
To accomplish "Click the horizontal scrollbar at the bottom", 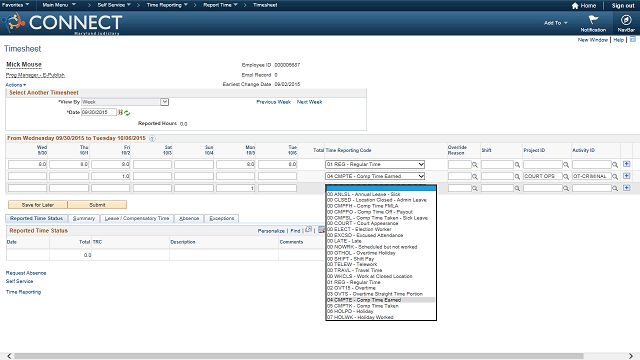I will (299, 356).
